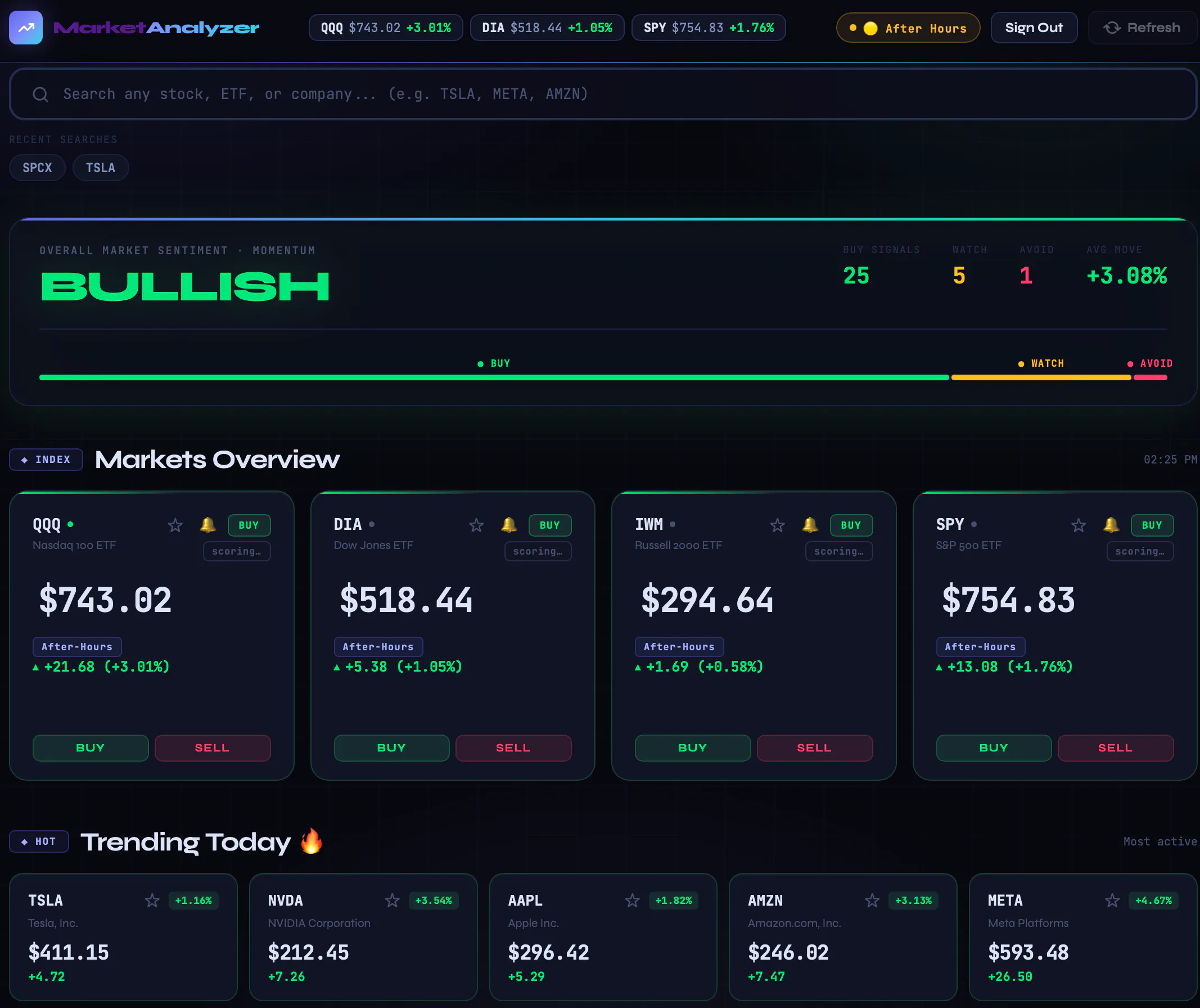Favorite IWM with its star icon
Screen dimensions: 1200x1008
pyautogui.click(x=778, y=525)
